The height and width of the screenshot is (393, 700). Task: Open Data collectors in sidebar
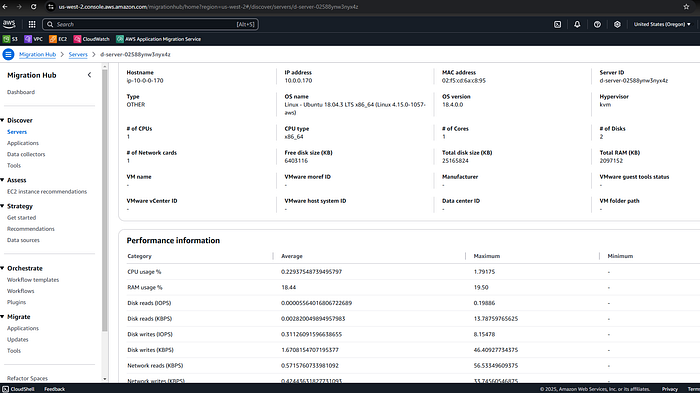26,154
